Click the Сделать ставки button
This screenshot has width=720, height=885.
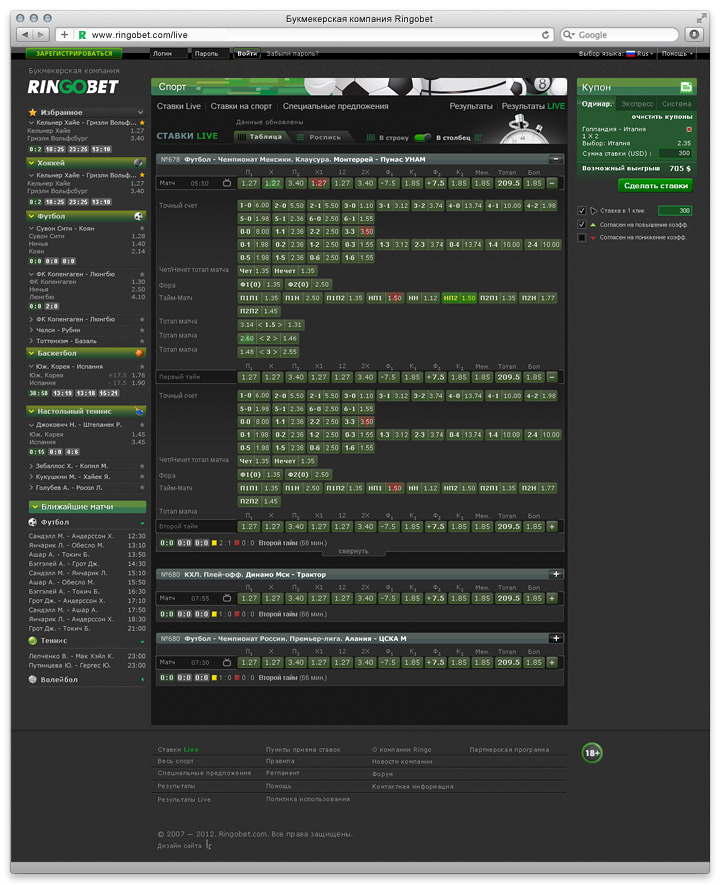[656, 185]
